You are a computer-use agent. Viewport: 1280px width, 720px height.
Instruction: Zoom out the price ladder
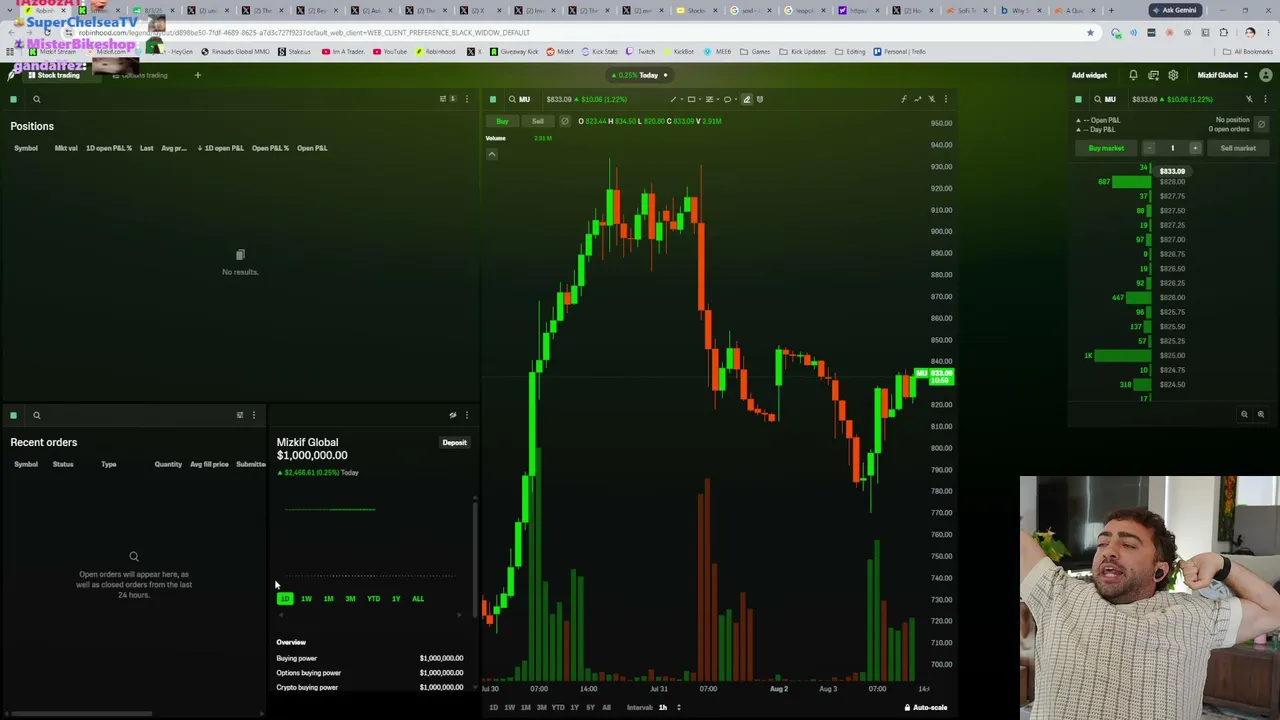click(x=1244, y=414)
